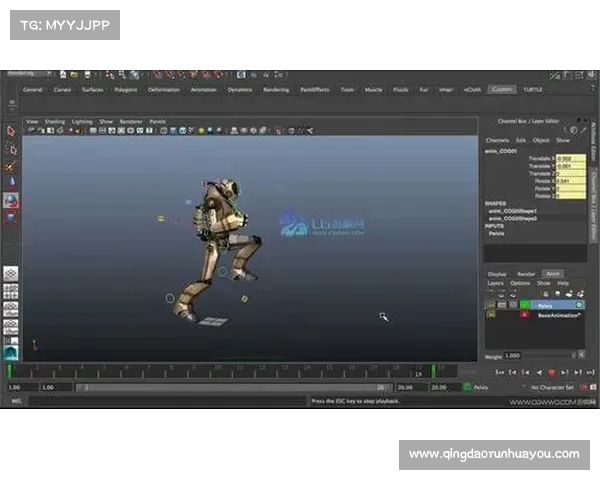Toggle lock on Pelvis anim layer
Screen dimensions: 600x480
(x=491, y=305)
